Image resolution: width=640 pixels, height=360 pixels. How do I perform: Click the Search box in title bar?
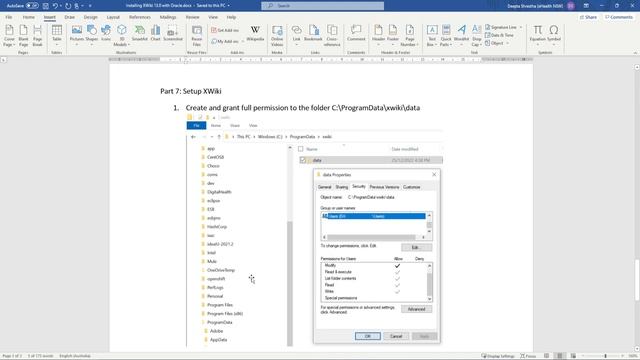coord(322,6)
